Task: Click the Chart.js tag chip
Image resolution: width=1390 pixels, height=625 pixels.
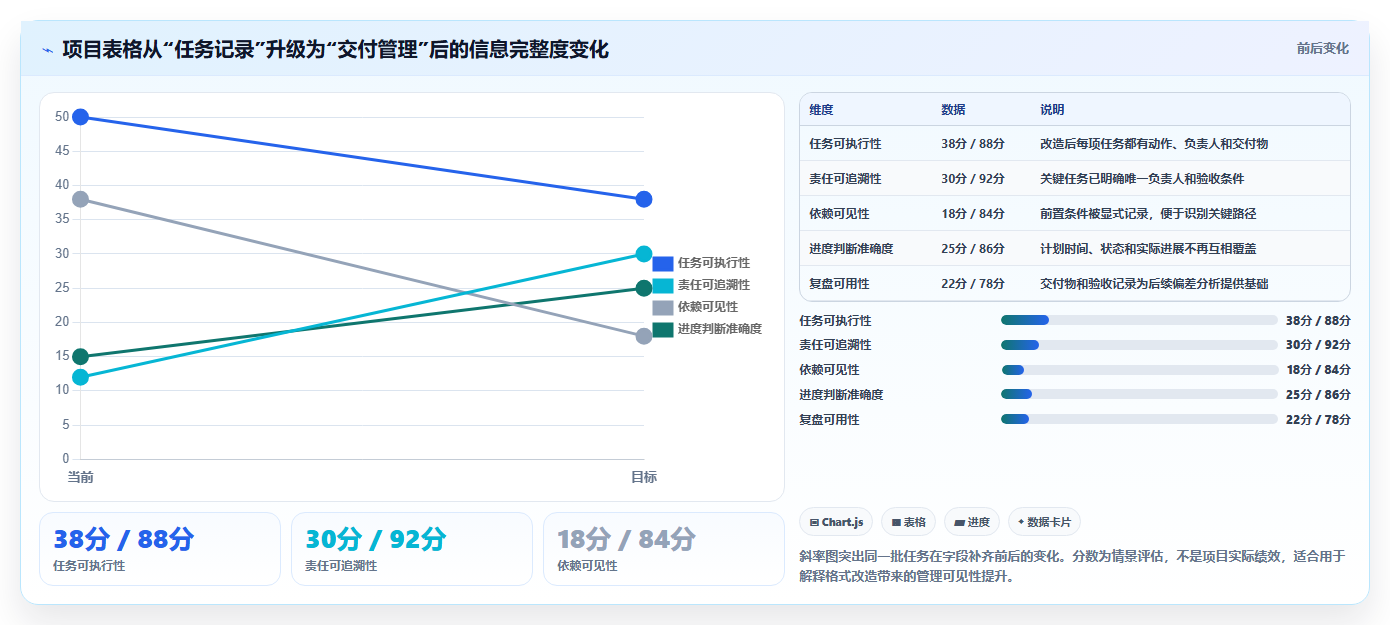Action: (836, 522)
